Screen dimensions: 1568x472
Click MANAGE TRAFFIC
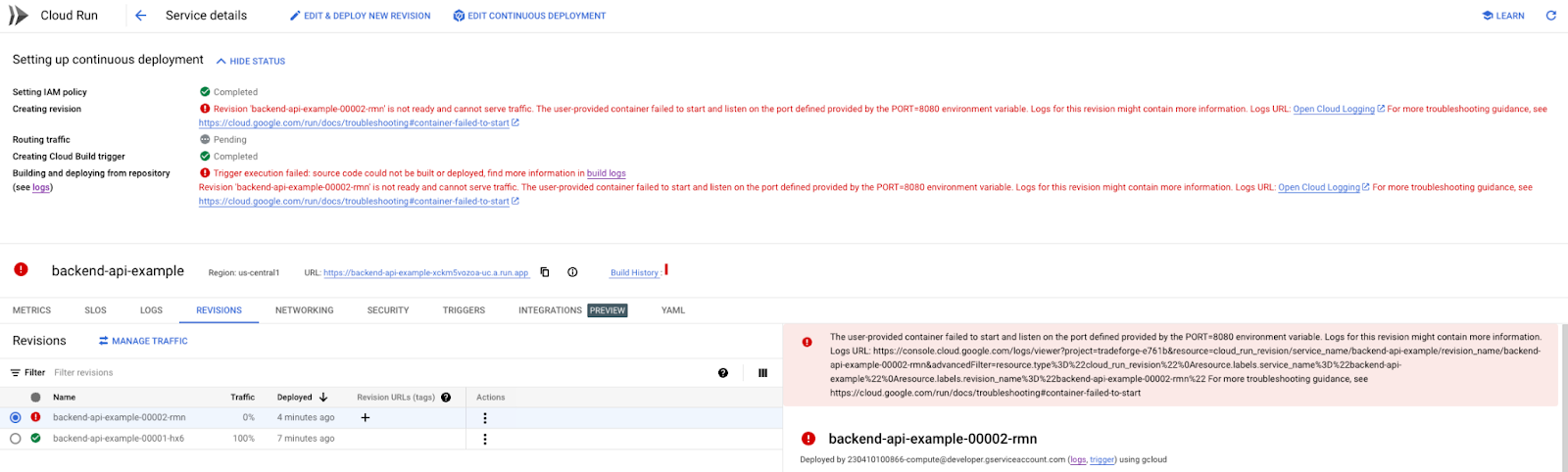coord(143,341)
